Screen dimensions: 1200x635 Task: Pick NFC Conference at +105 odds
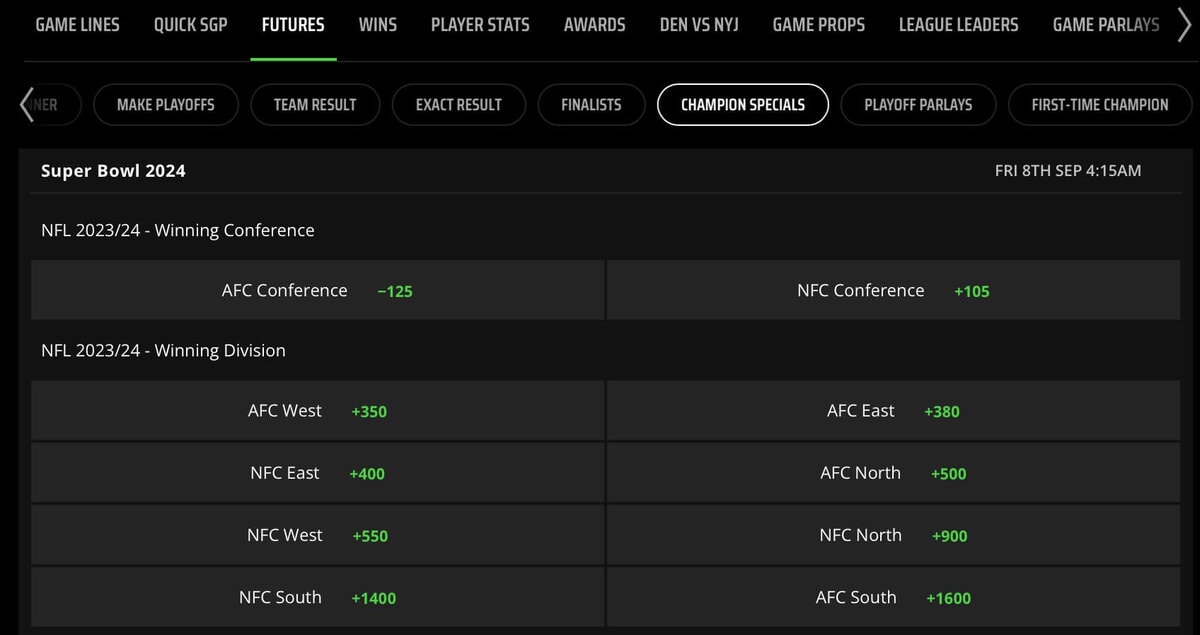[893, 291]
